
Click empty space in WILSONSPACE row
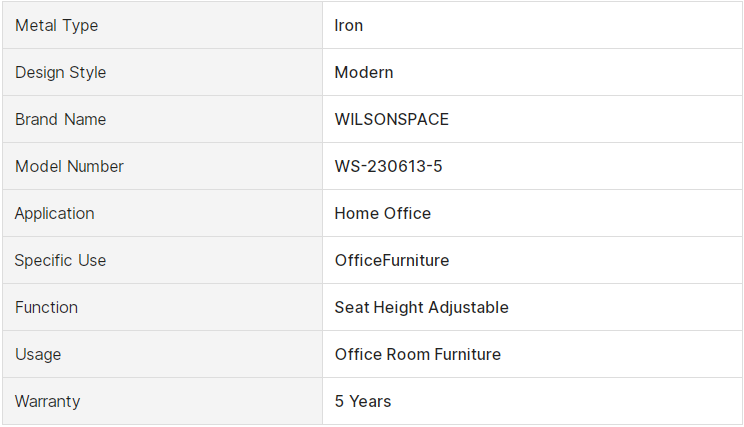point(593,119)
